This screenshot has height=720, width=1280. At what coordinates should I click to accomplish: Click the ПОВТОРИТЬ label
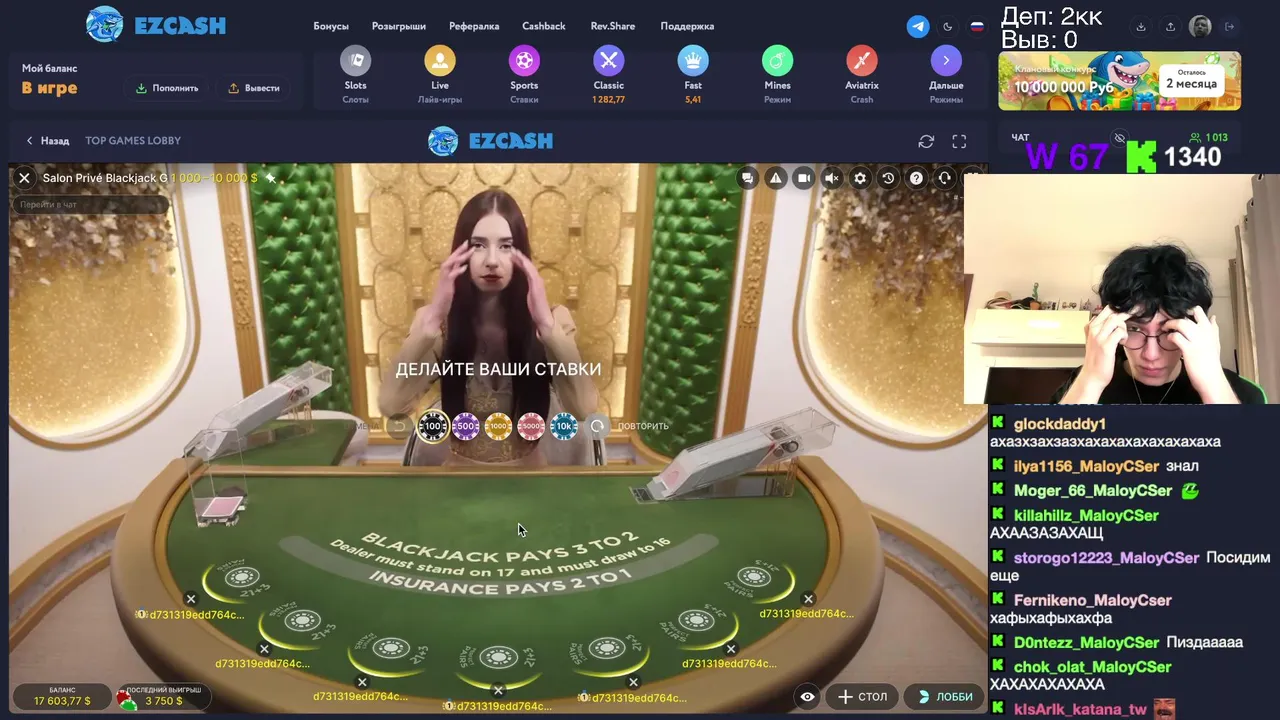click(643, 426)
